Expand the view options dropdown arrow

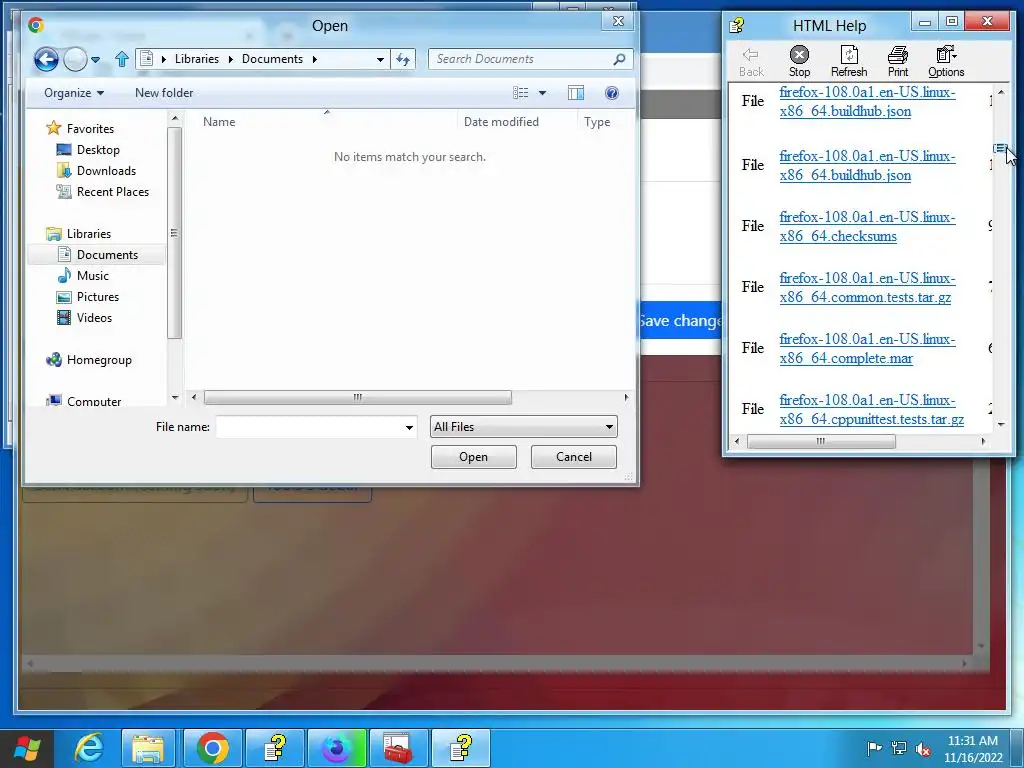(542, 93)
